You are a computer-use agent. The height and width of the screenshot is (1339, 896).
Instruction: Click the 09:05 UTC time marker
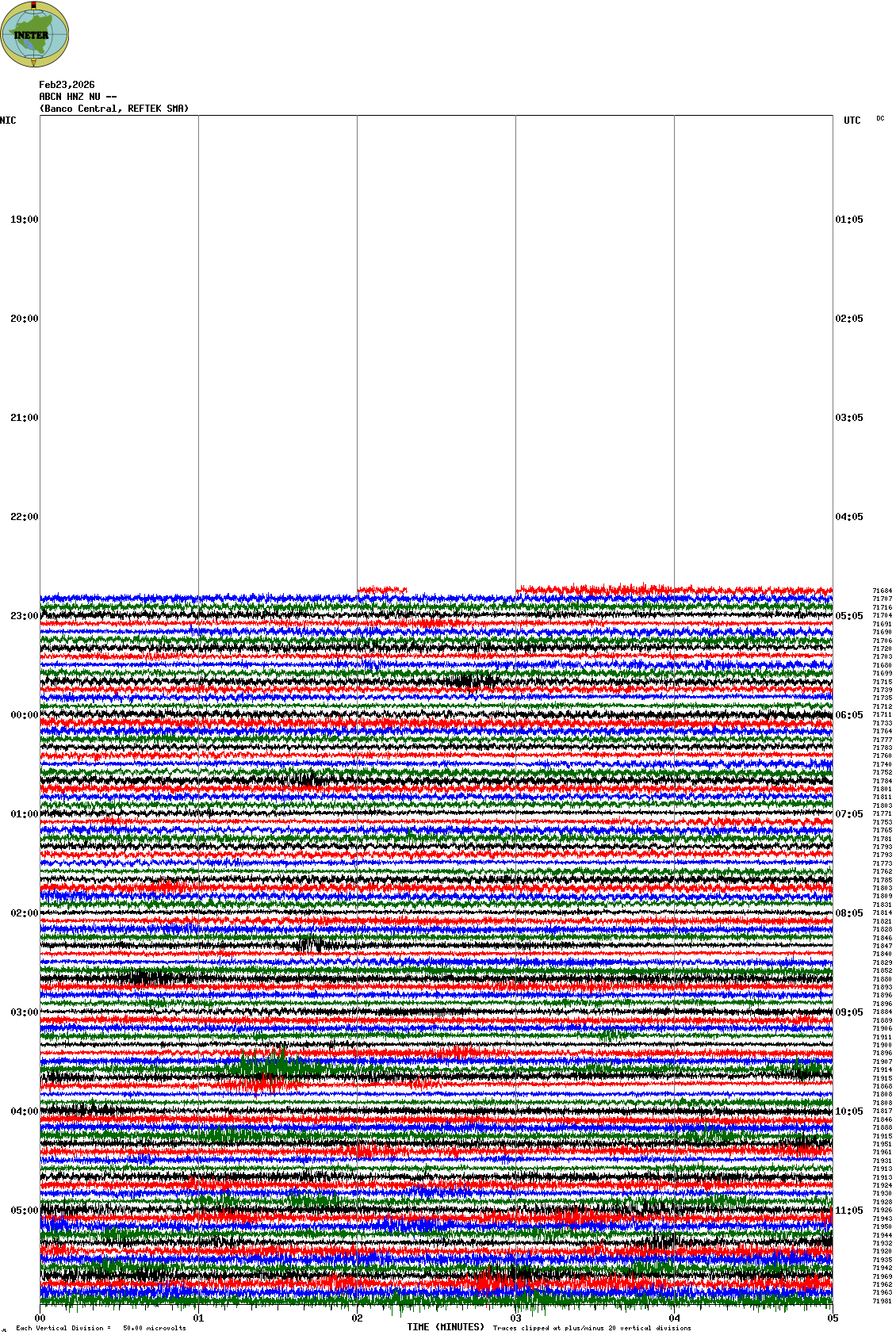(x=848, y=1012)
